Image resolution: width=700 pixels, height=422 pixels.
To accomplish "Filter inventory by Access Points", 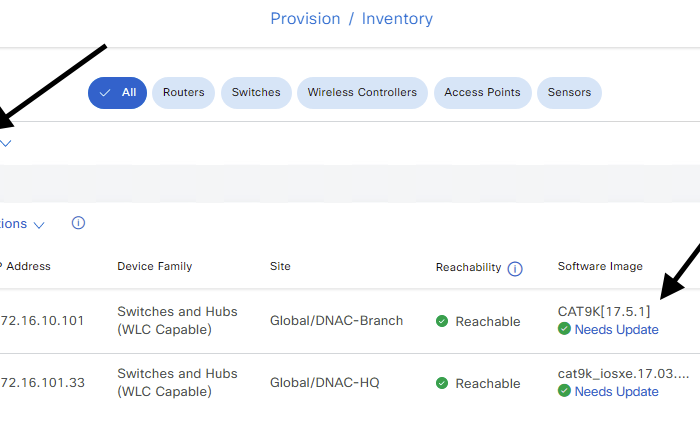I will [483, 93].
